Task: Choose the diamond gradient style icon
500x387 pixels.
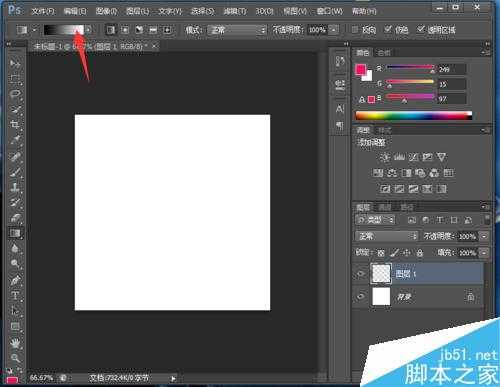Action: tap(167, 30)
